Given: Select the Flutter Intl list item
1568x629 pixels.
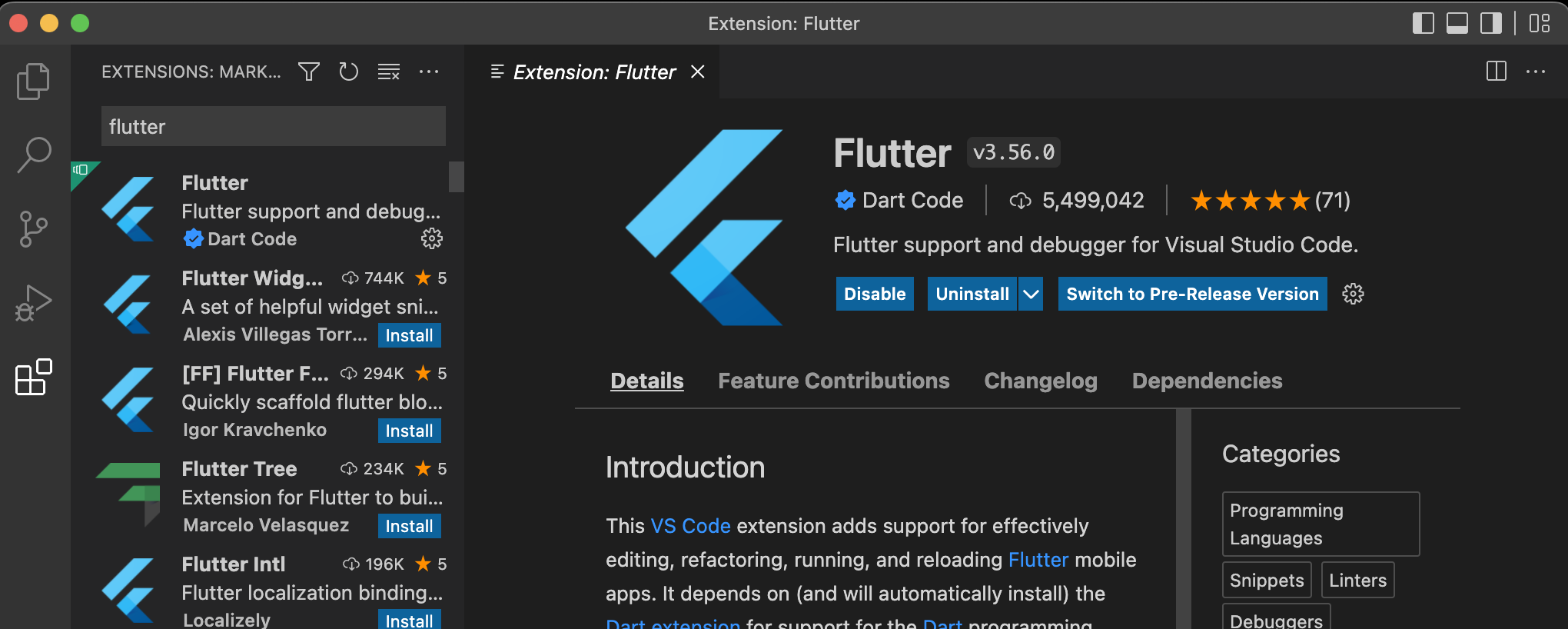Looking at the screenshot, I should [261, 587].
